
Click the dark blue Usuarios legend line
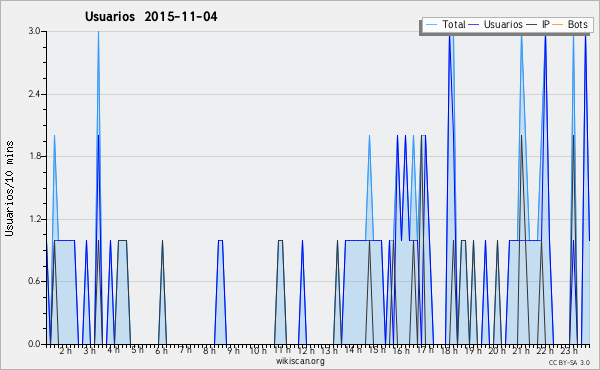coord(474,25)
